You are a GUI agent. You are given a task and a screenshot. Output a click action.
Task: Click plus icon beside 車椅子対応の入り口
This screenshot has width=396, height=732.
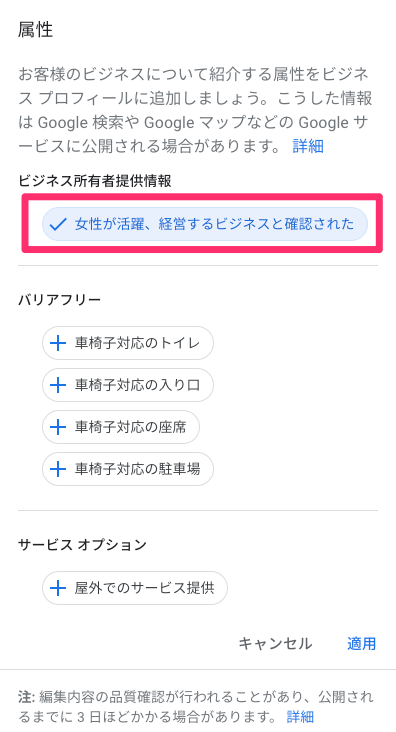pyautogui.click(x=58, y=385)
